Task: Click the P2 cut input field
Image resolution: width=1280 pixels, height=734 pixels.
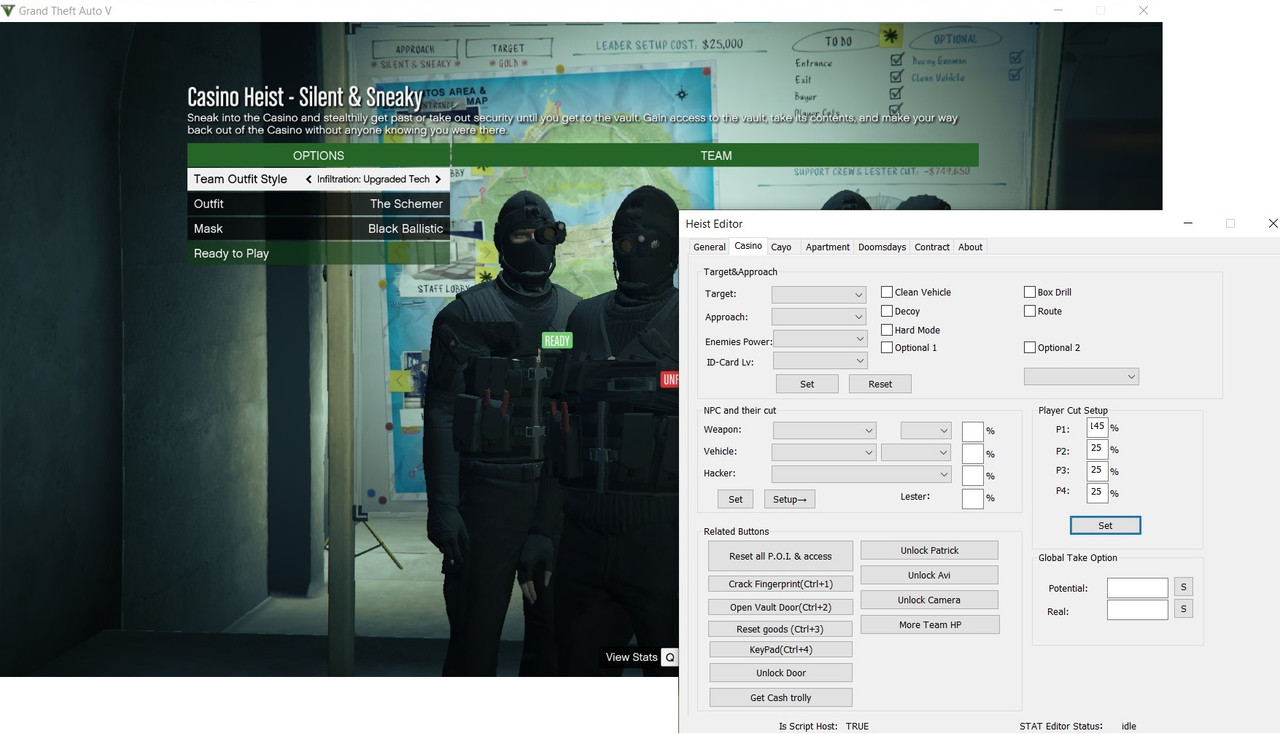Action: point(1096,449)
